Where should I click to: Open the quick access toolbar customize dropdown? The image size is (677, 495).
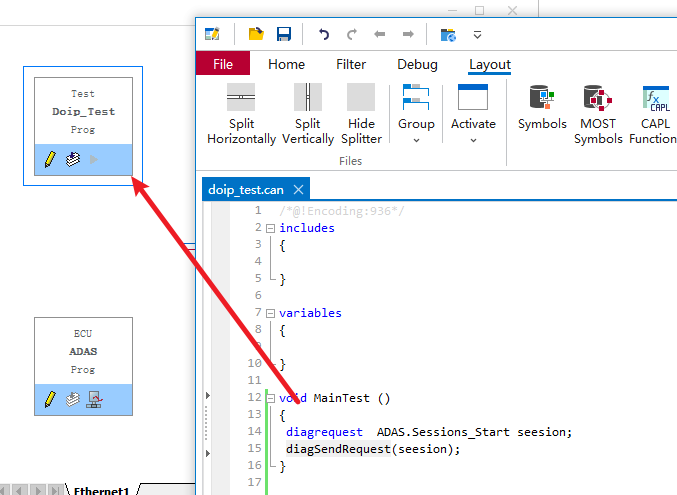(477, 35)
